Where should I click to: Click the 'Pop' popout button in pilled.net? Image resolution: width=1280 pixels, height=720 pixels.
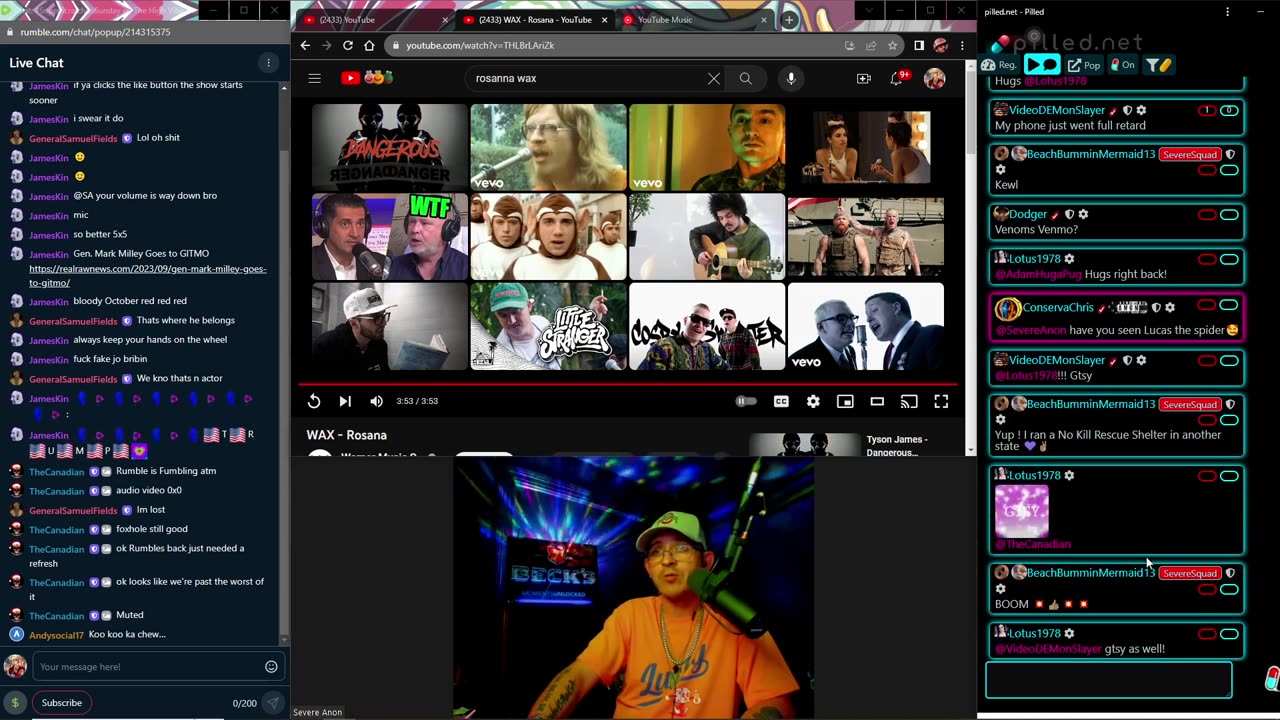pyautogui.click(x=1084, y=65)
